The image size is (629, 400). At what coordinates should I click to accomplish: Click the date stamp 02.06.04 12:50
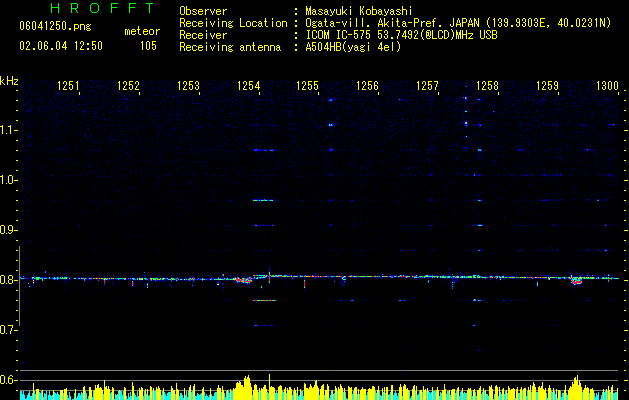coord(61,46)
